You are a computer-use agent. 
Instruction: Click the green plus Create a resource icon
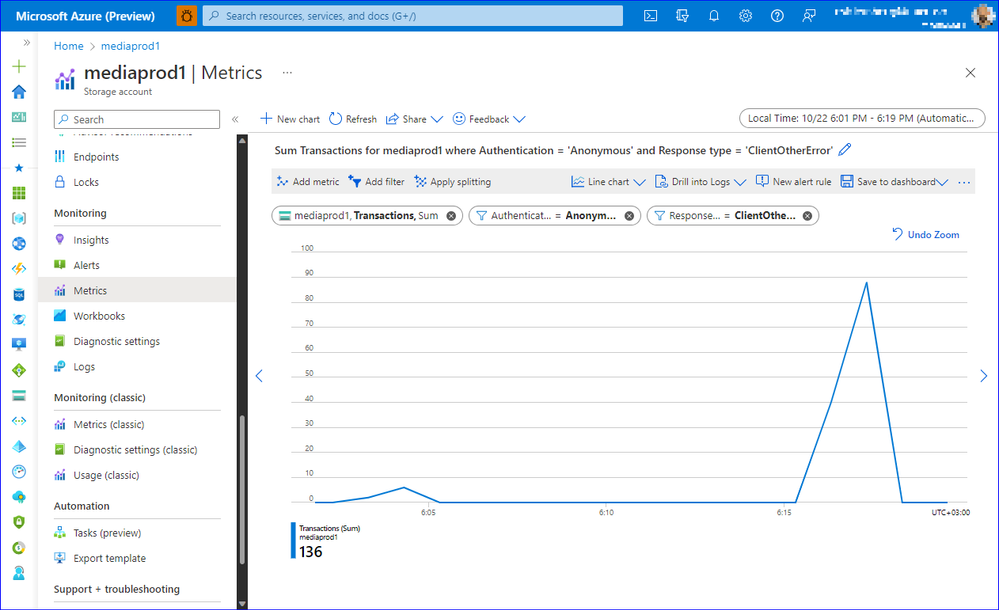(x=19, y=66)
